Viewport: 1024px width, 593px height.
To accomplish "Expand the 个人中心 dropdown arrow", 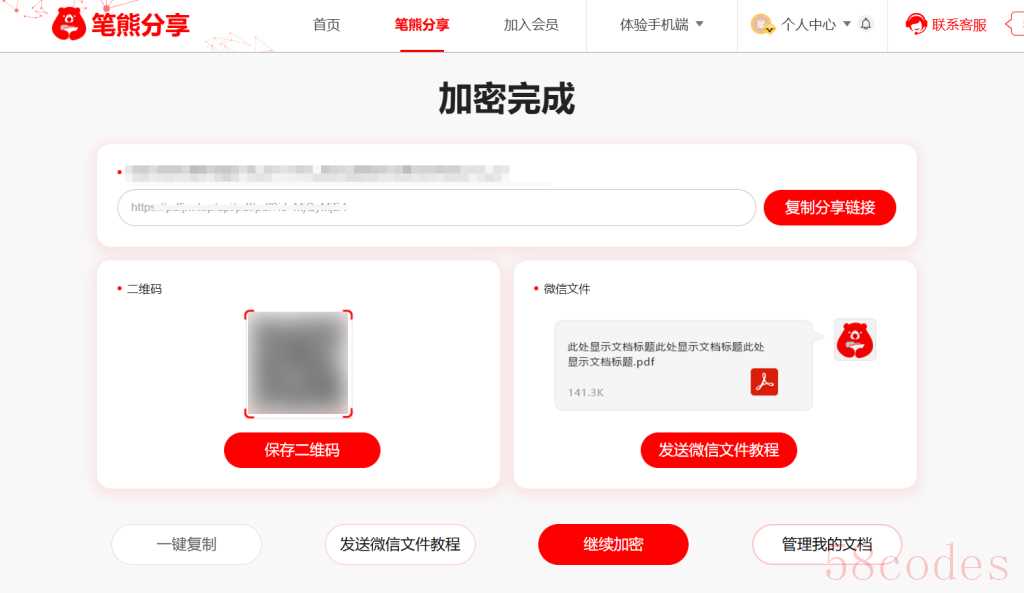I will tap(847, 24).
